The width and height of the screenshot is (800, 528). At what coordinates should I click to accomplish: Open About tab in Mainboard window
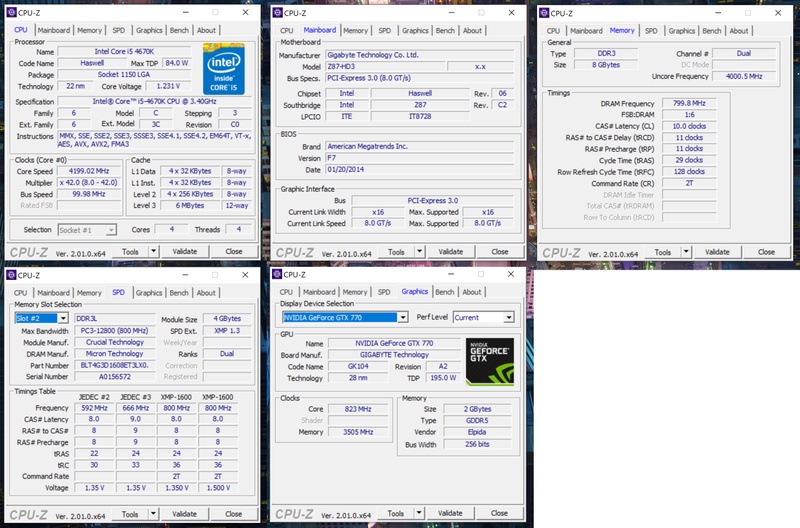(x=472, y=31)
